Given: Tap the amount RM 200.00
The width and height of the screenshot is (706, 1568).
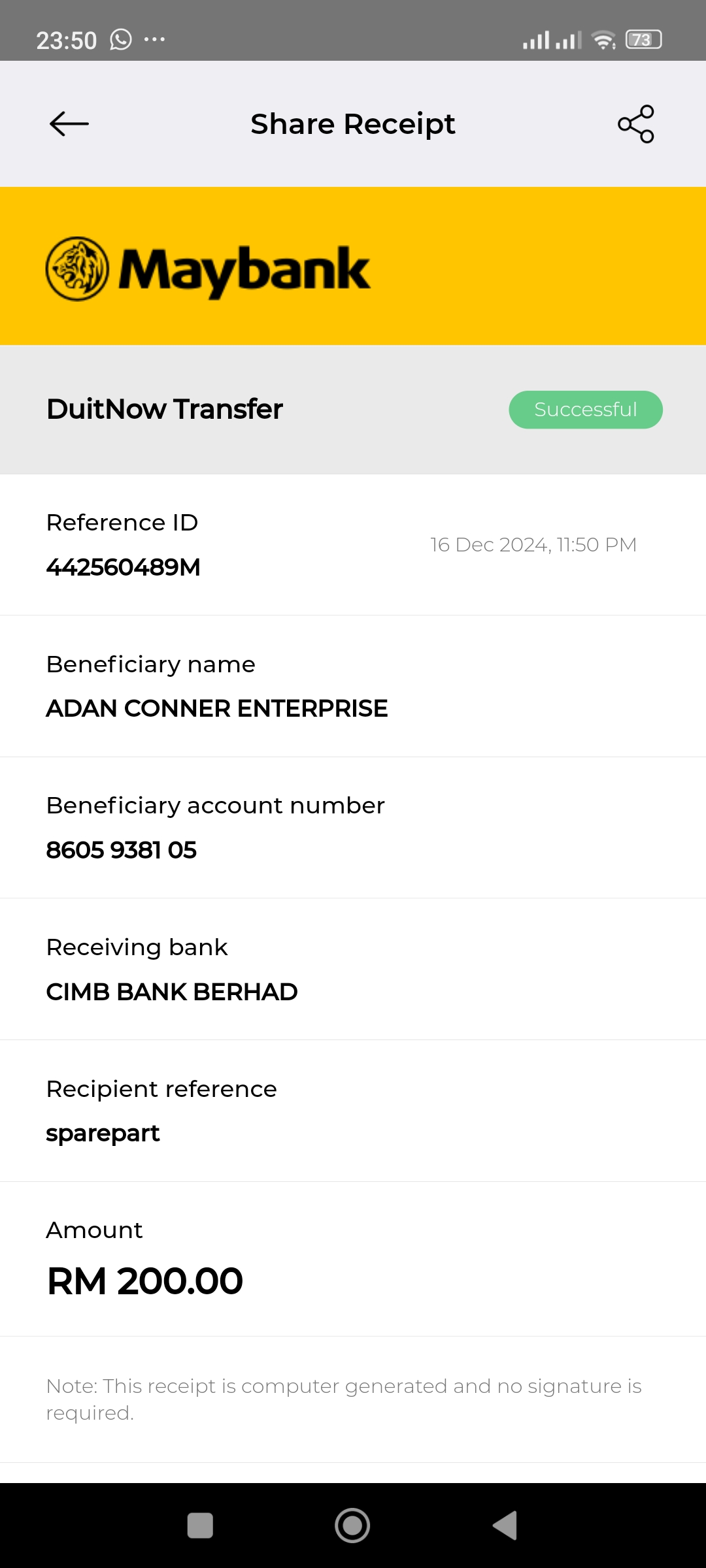Looking at the screenshot, I should pyautogui.click(x=145, y=1281).
